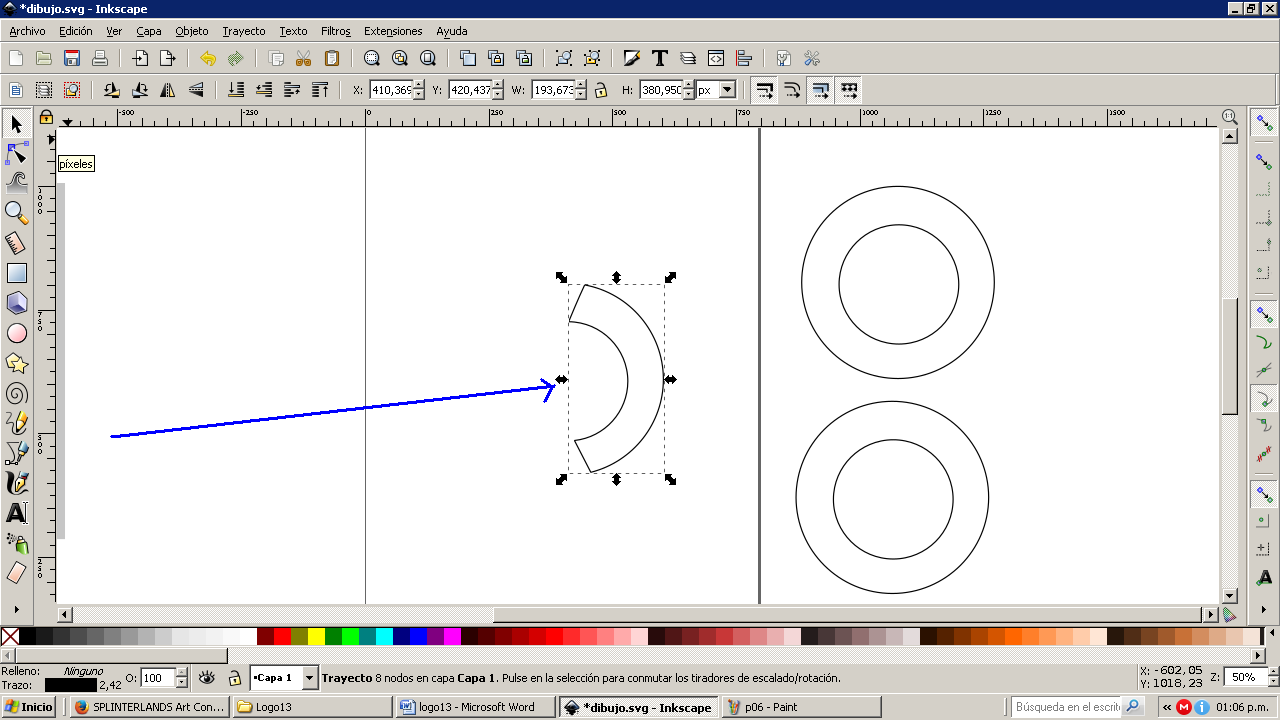Toggle lock of current layer

click(234, 678)
